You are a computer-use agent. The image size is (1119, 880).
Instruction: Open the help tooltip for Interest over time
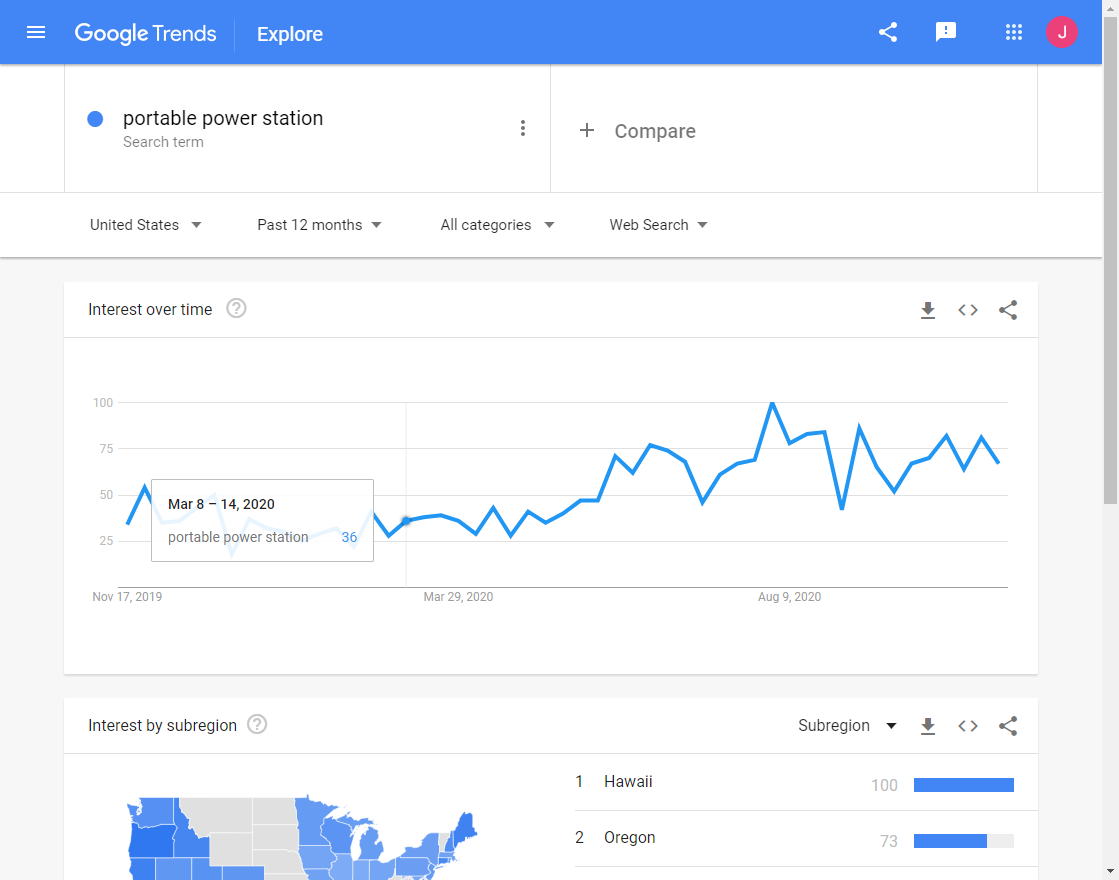tap(235, 309)
